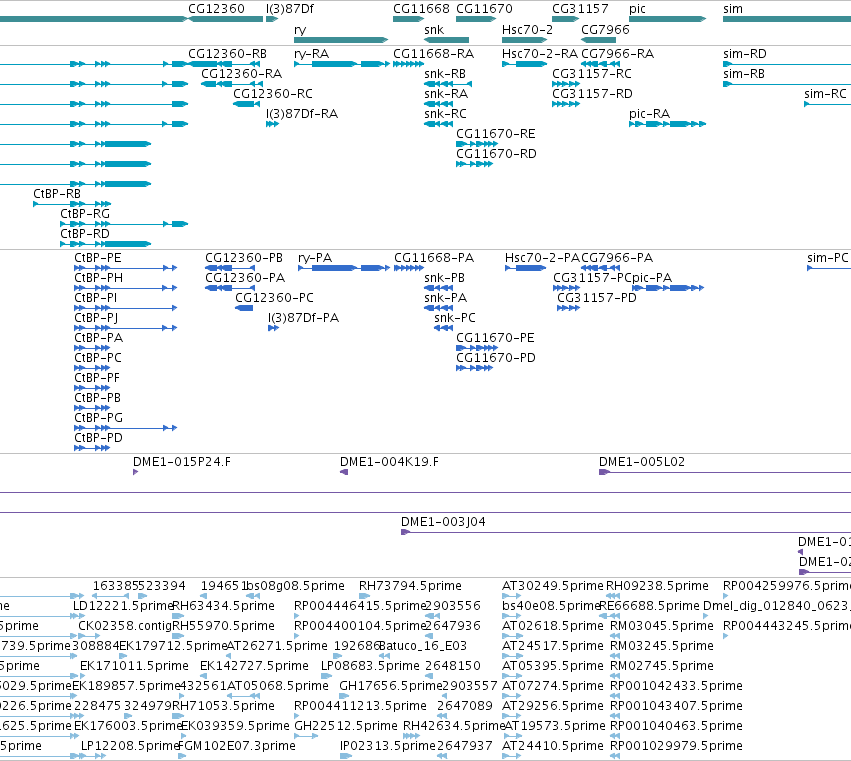Select the Hsc70-2-PA protein label

(x=542, y=258)
